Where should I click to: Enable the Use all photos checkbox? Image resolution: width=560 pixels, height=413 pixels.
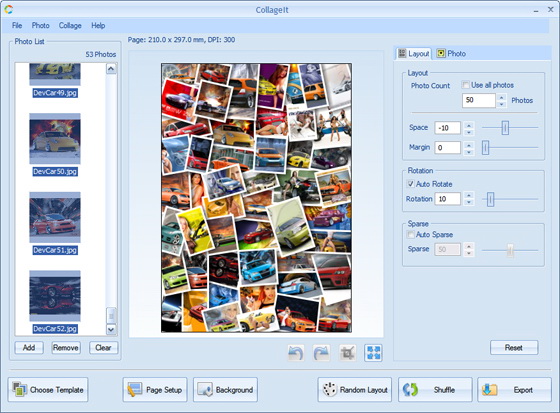(x=465, y=85)
